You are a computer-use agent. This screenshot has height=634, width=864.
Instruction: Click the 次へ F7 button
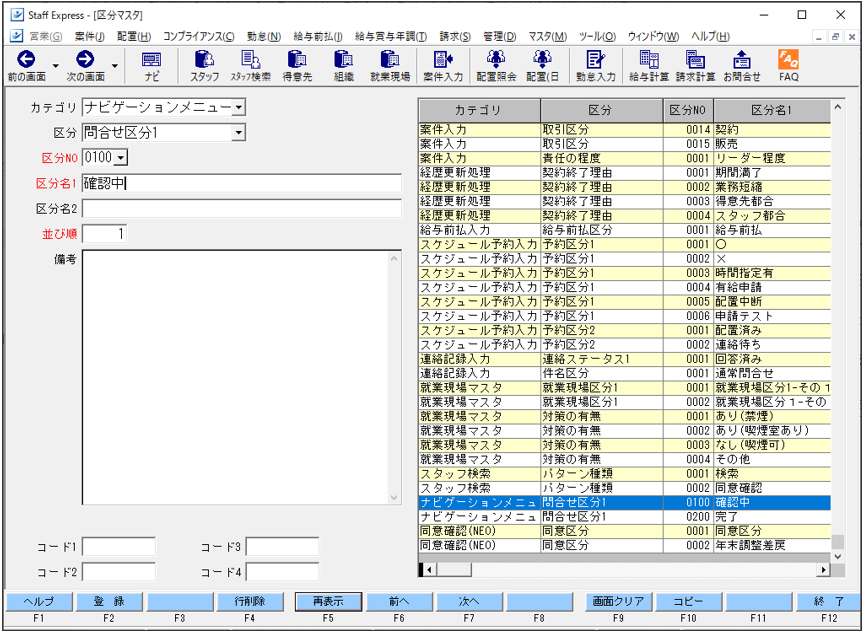[x=469, y=602]
